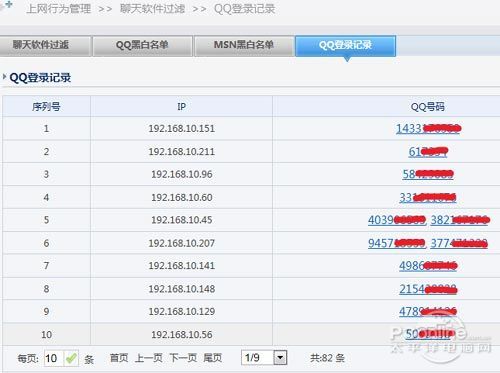
Task: Open QQ number link starting with 478
Action: click(428, 312)
